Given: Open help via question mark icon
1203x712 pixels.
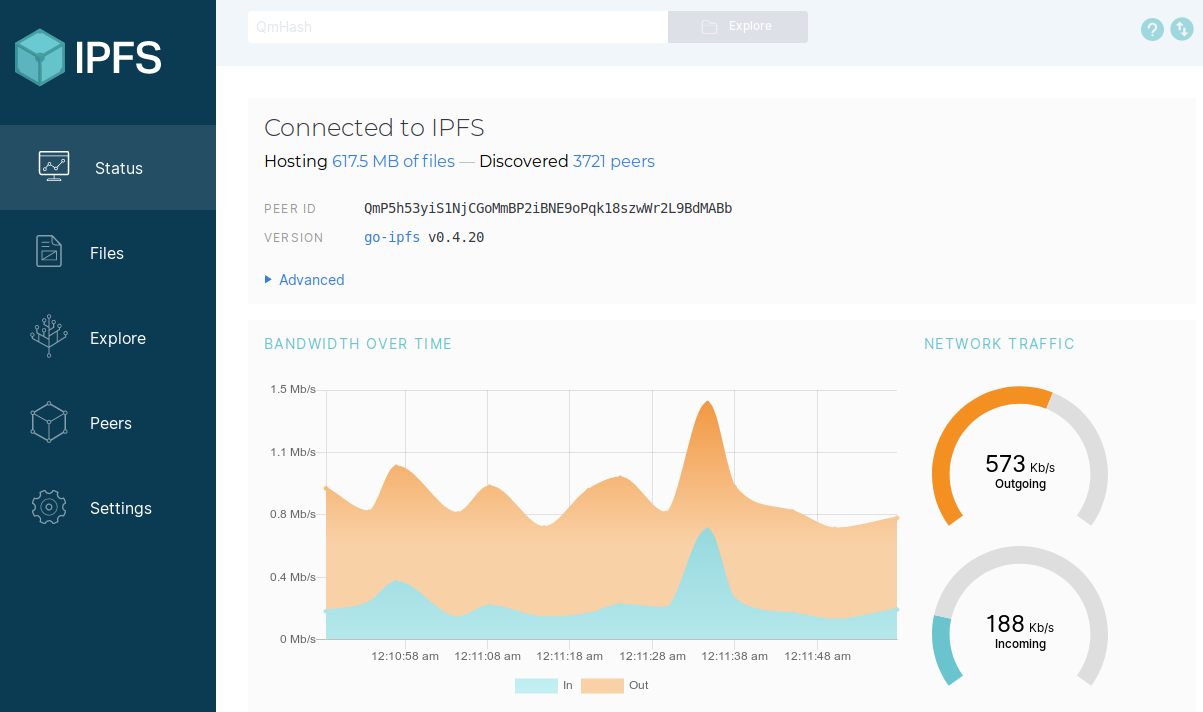Looking at the screenshot, I should click(x=1153, y=29).
